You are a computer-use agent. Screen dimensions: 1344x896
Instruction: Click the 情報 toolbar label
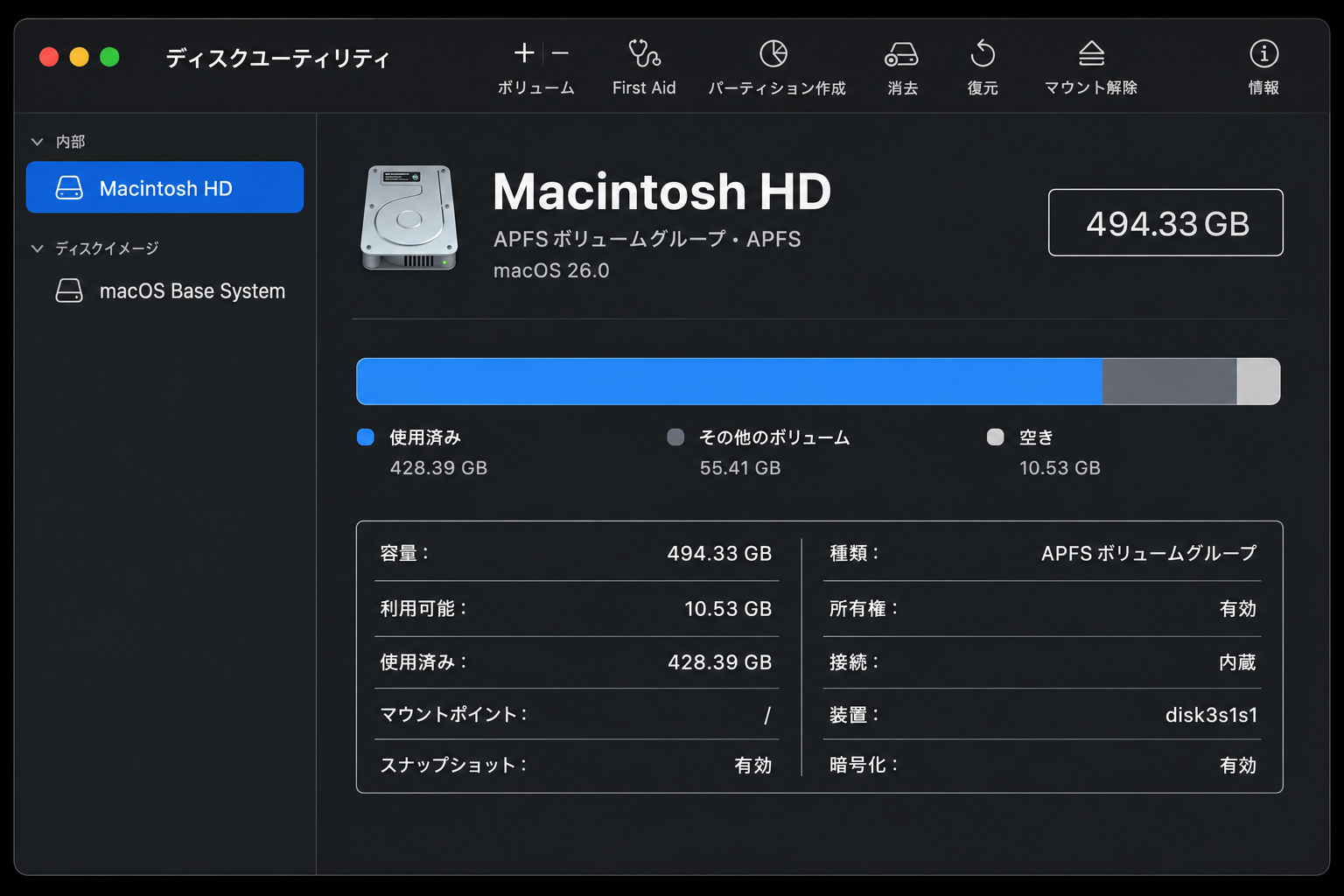(1263, 87)
